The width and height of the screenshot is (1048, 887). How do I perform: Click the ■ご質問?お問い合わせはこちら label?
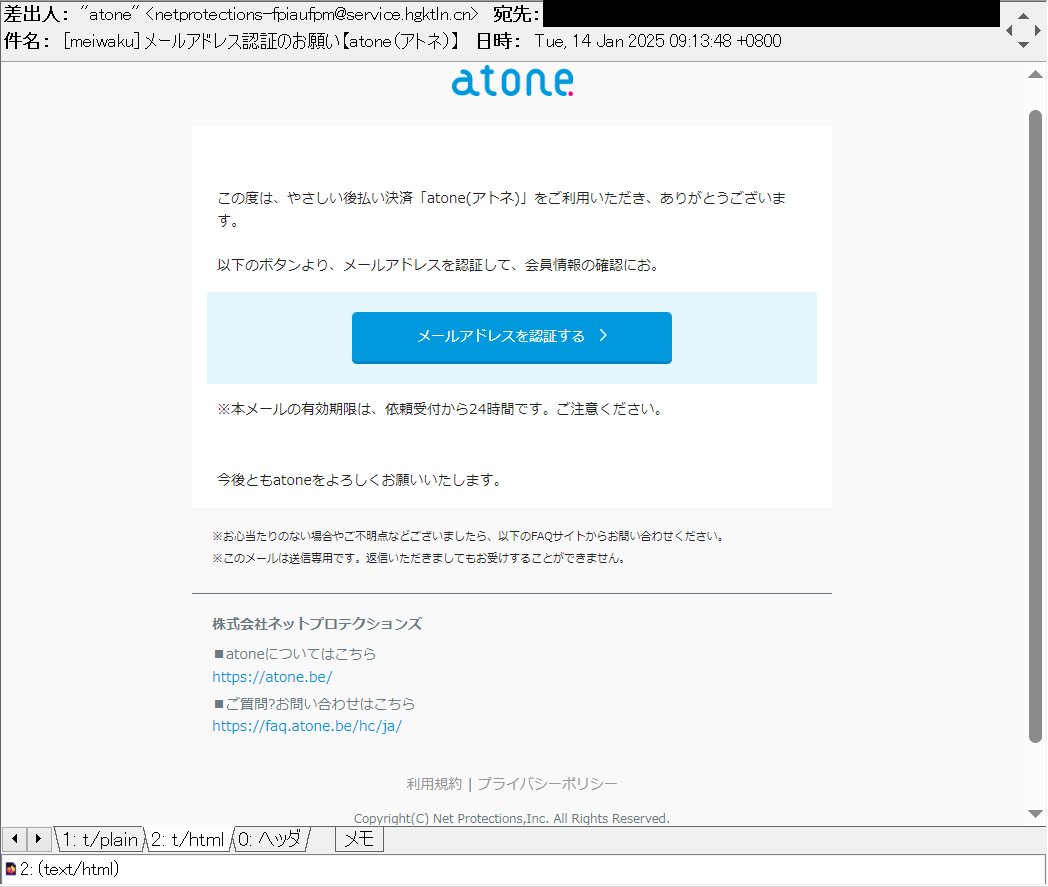click(314, 704)
